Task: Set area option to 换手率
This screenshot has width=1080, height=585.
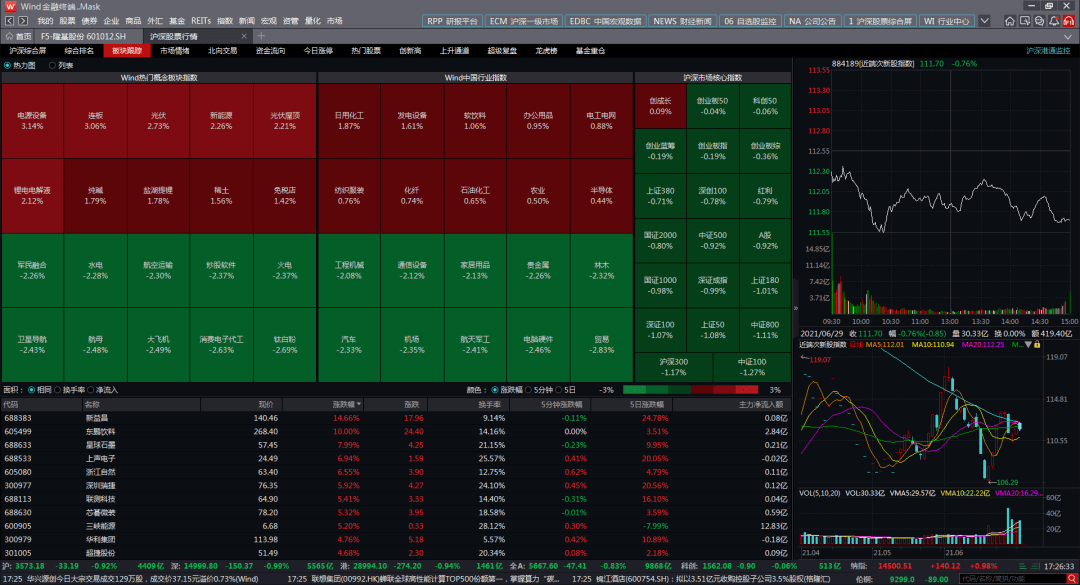Action: pyautogui.click(x=58, y=390)
